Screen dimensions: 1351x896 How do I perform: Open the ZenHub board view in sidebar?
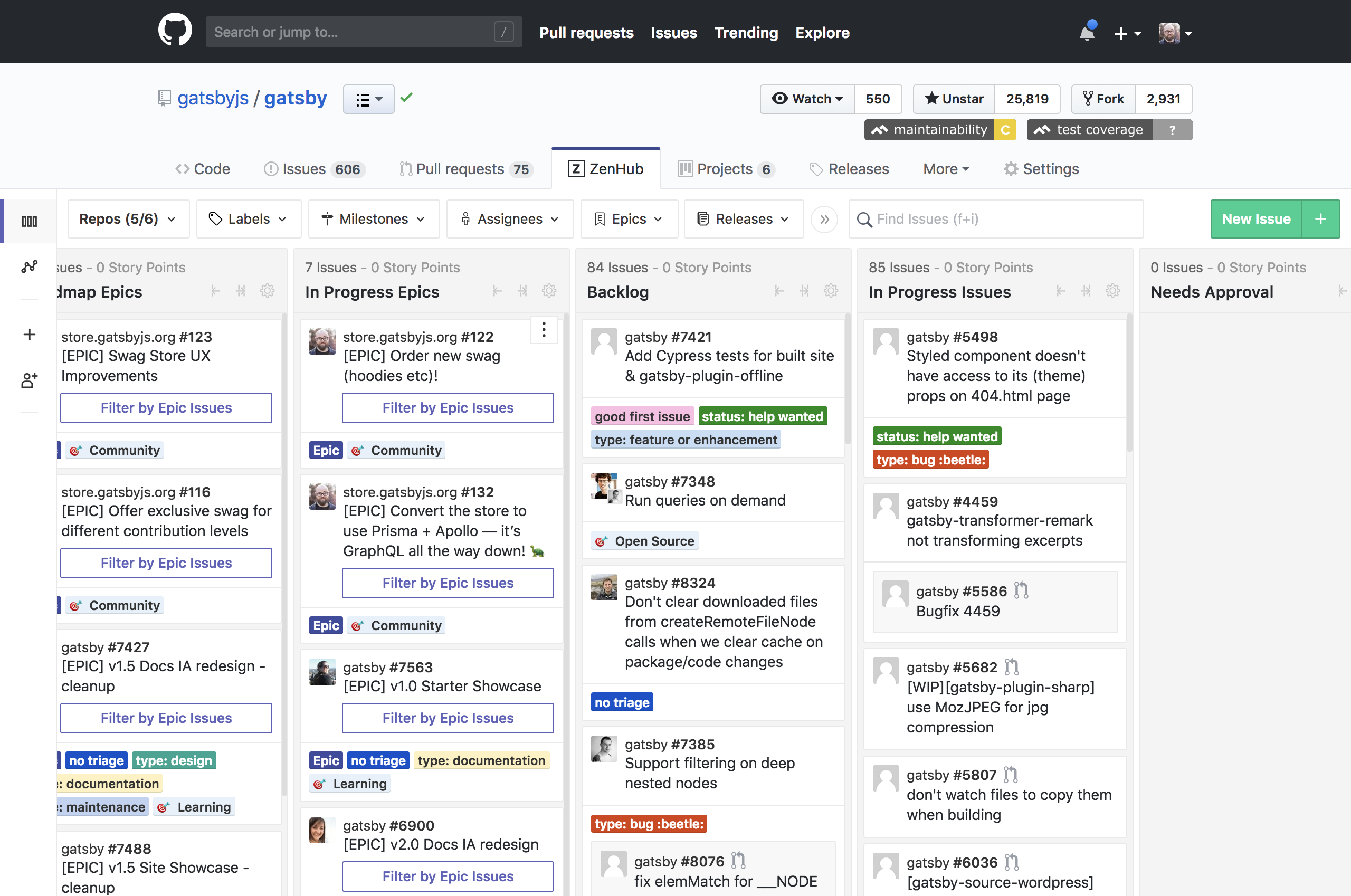pyautogui.click(x=29, y=221)
